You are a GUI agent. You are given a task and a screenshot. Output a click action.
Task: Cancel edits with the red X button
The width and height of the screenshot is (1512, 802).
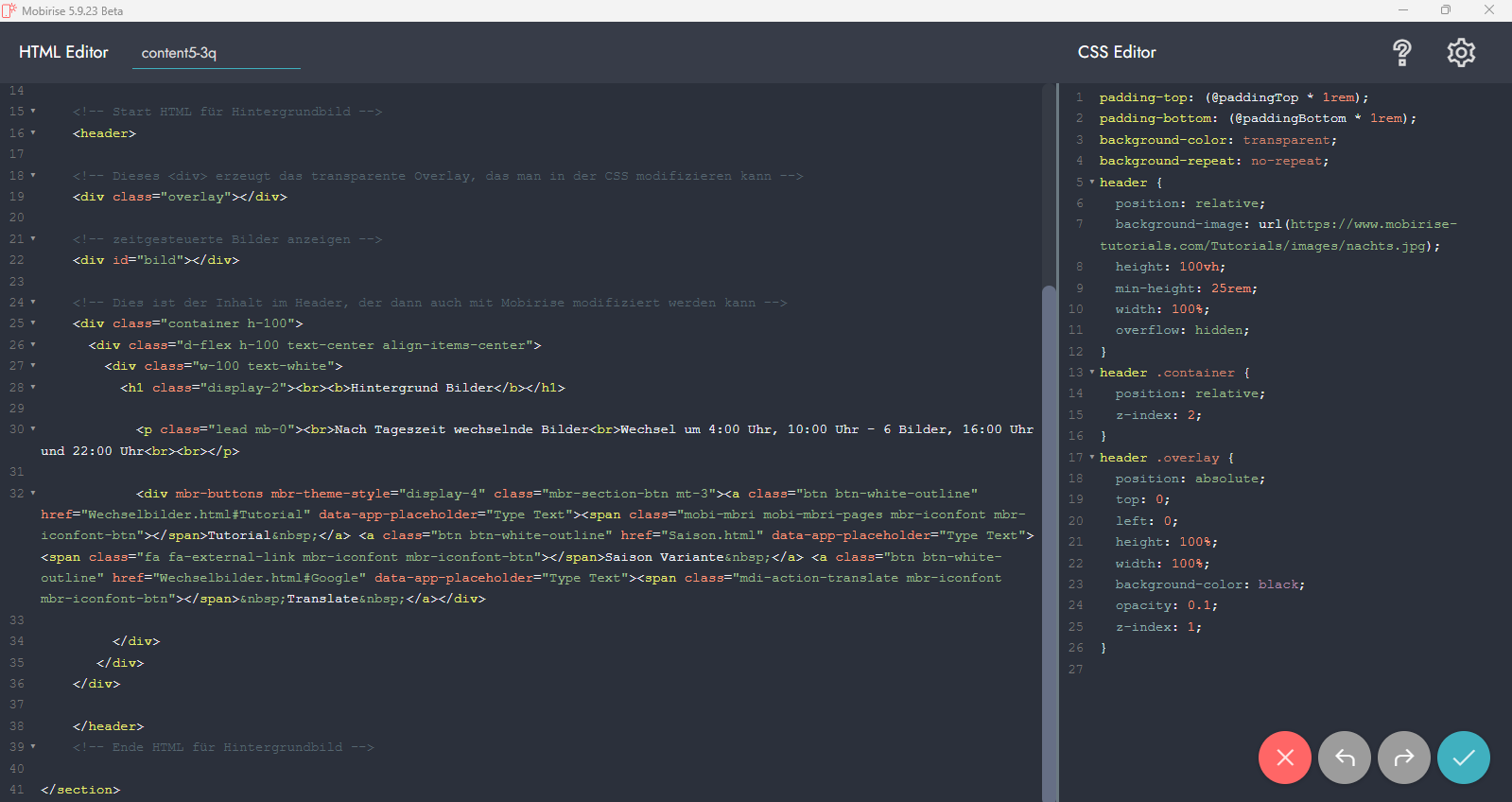1285,758
